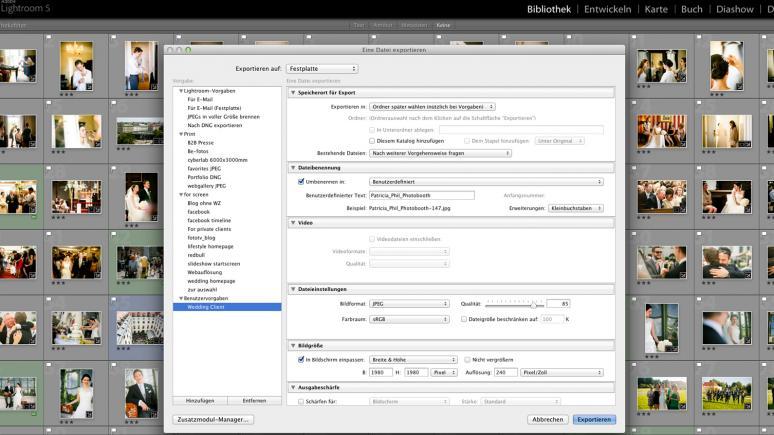
Task: Open the Zusatzmodul-Manager
Action: point(213,420)
